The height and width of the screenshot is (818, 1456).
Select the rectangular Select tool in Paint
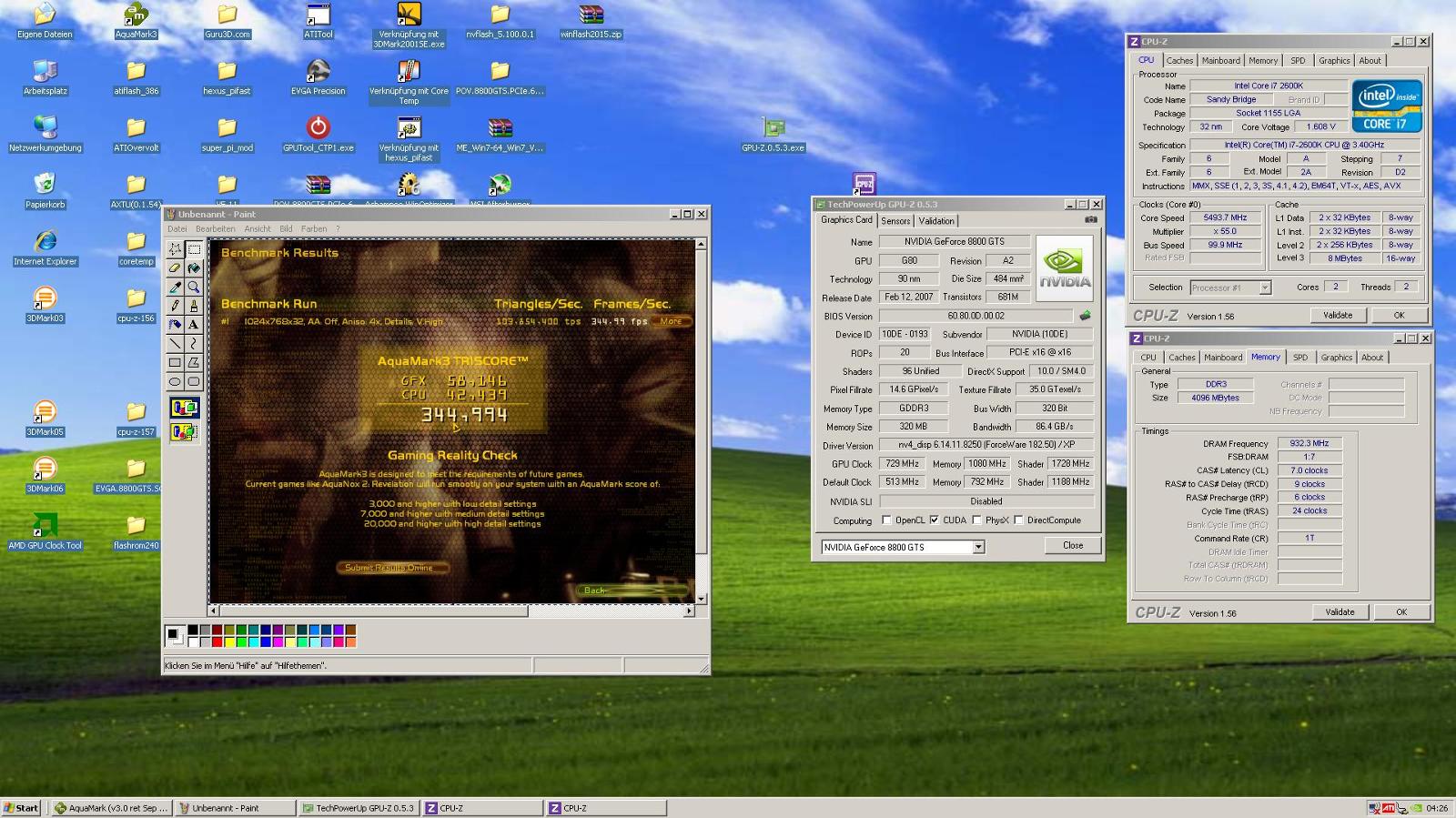[x=194, y=249]
